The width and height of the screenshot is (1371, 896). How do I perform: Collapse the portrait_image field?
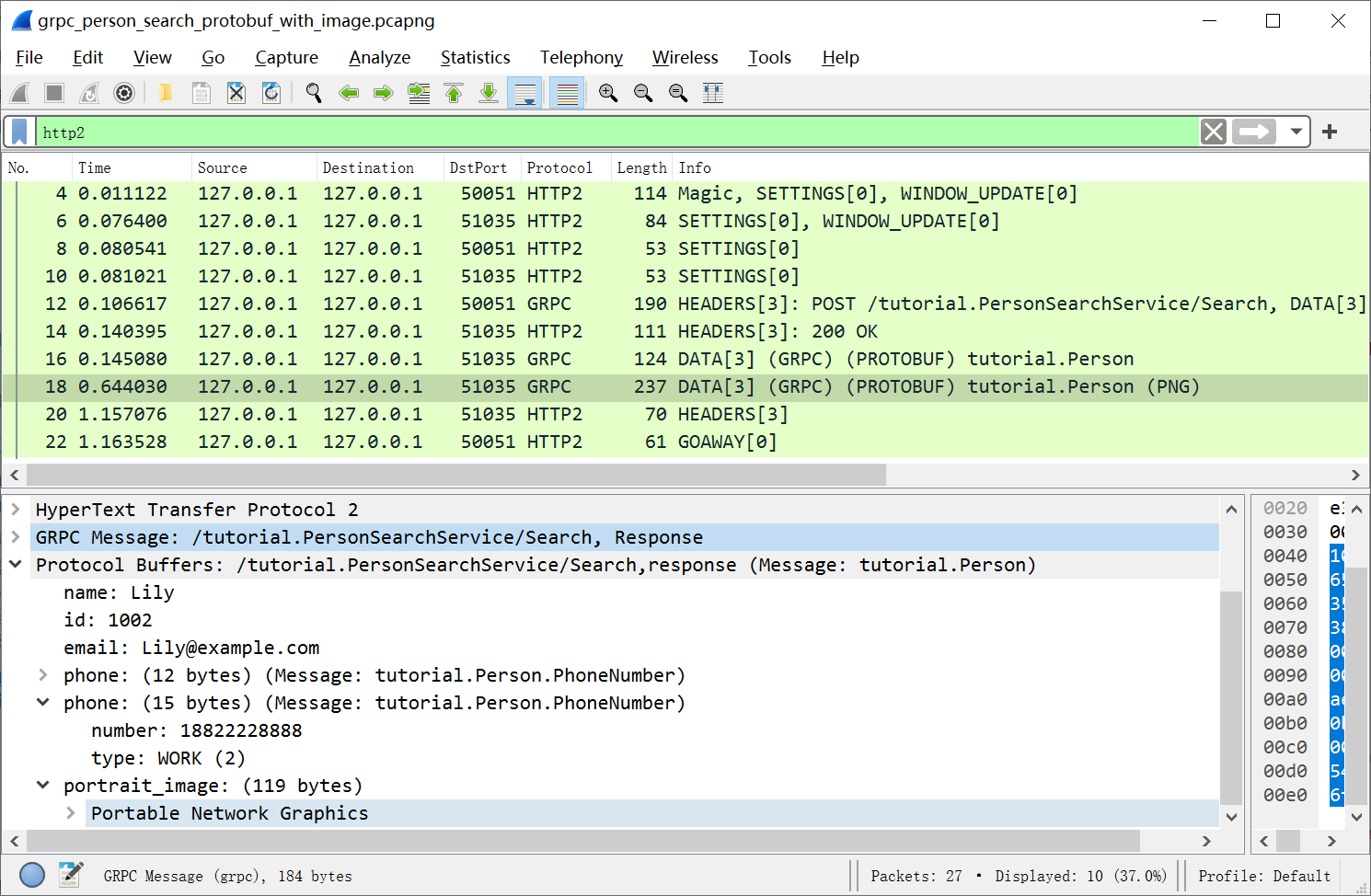(42, 785)
